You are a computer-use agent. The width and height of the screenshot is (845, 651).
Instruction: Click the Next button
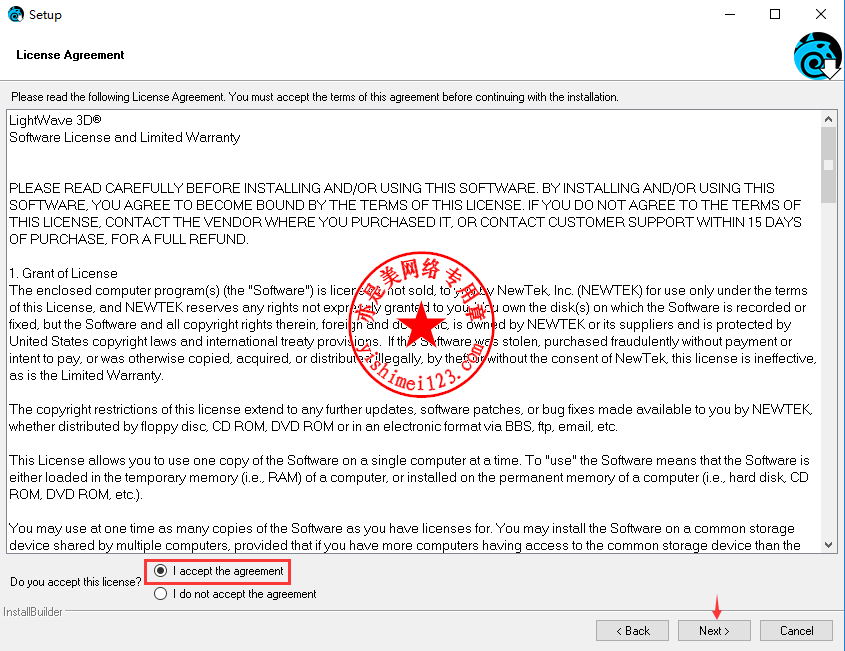pyautogui.click(x=714, y=631)
